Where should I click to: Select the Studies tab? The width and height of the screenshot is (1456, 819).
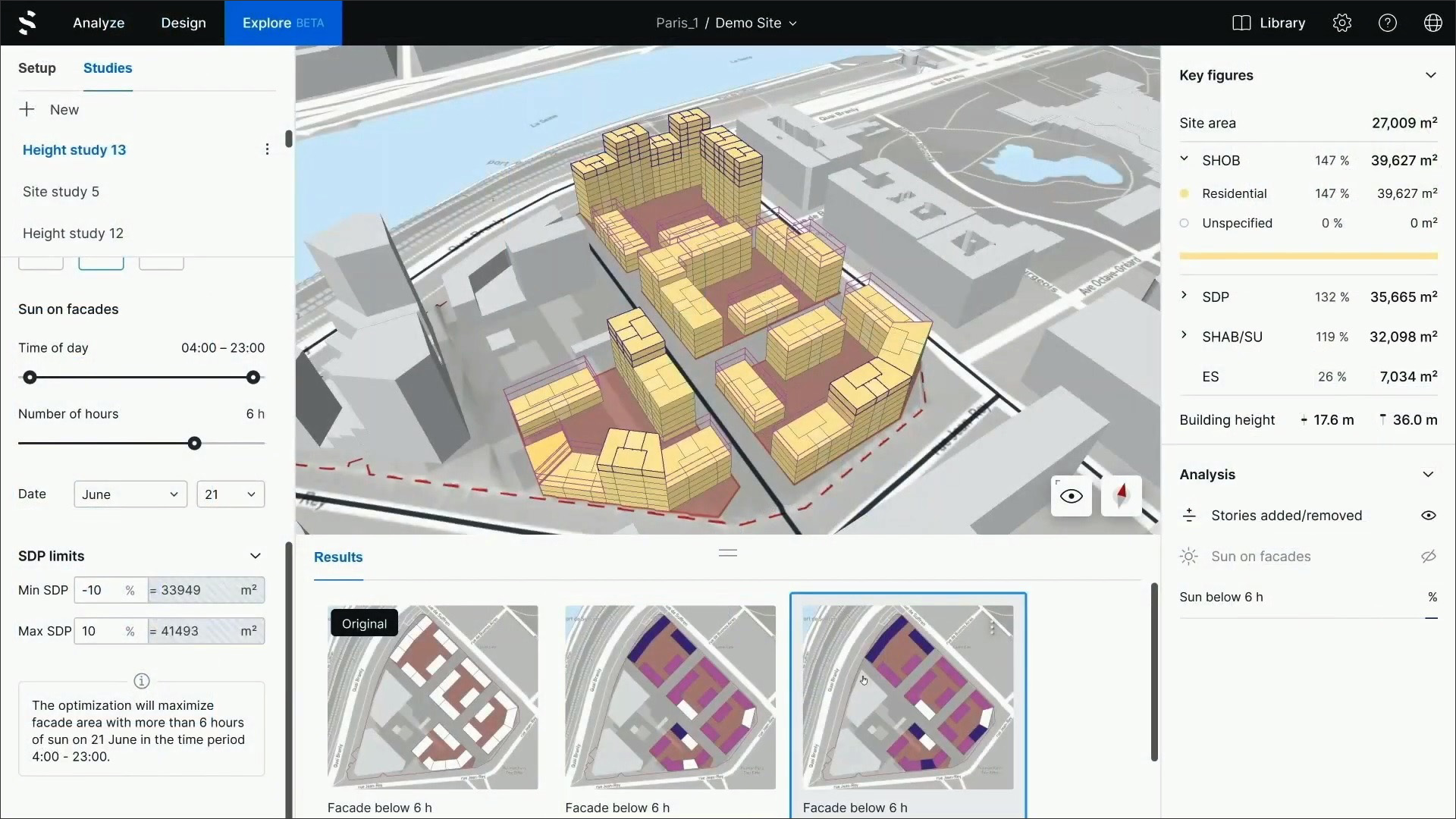tap(108, 68)
